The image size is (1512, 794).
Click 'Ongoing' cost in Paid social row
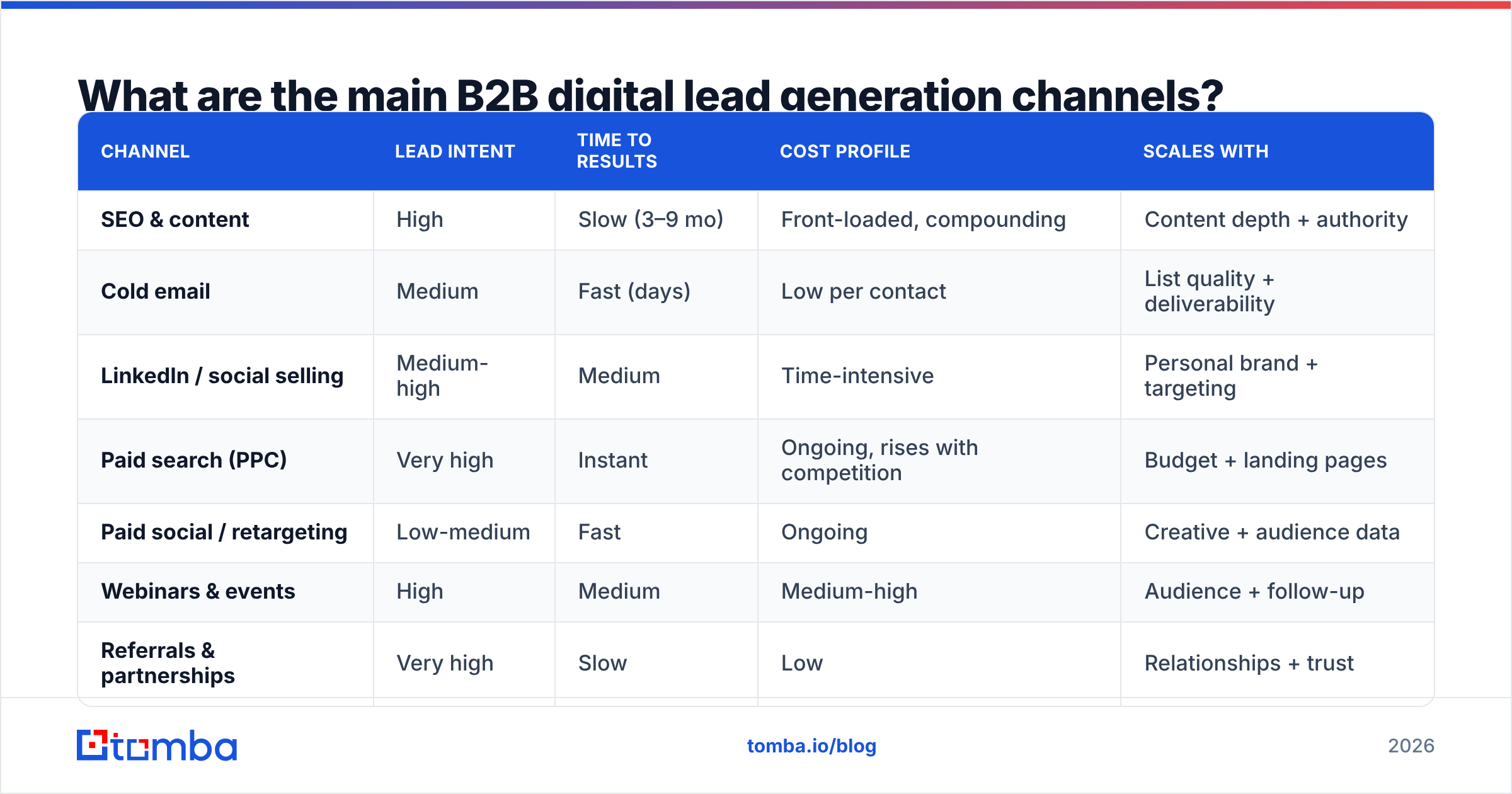point(824,532)
